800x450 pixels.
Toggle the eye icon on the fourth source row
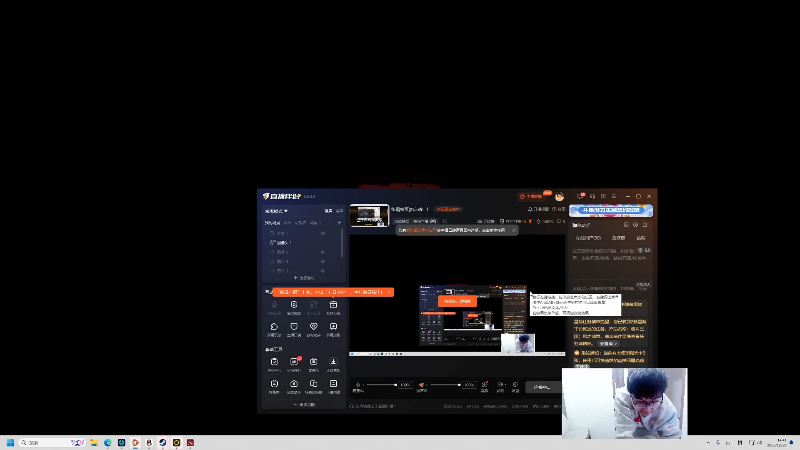(322, 261)
